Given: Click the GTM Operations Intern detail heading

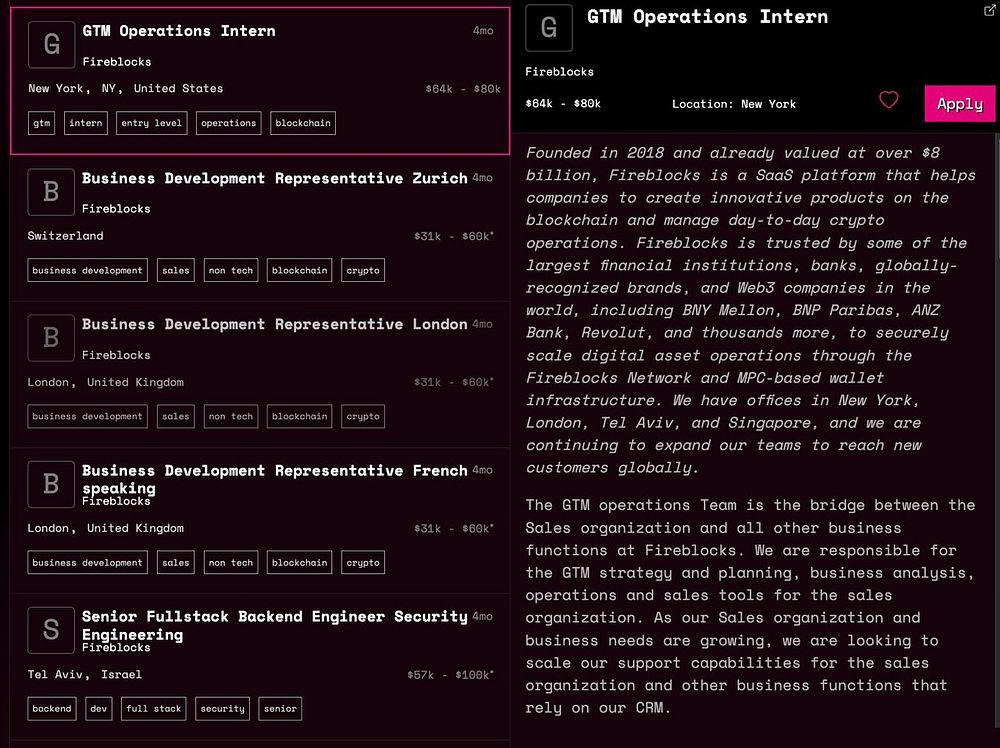Looking at the screenshot, I should pyautogui.click(x=707, y=17).
